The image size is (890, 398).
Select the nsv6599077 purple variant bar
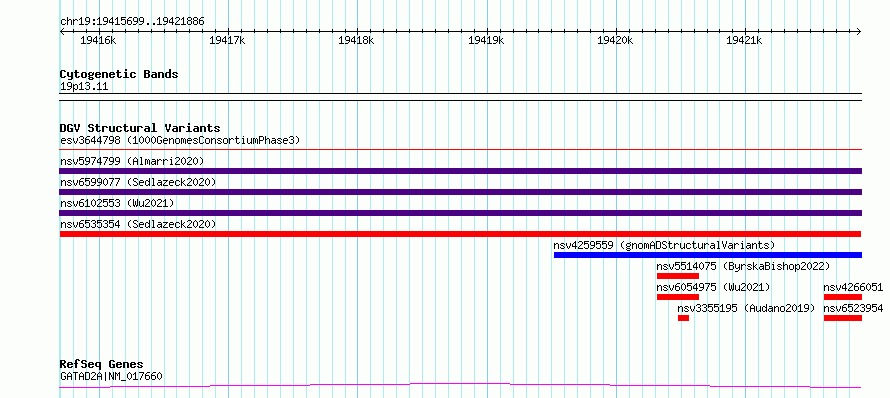point(460,192)
